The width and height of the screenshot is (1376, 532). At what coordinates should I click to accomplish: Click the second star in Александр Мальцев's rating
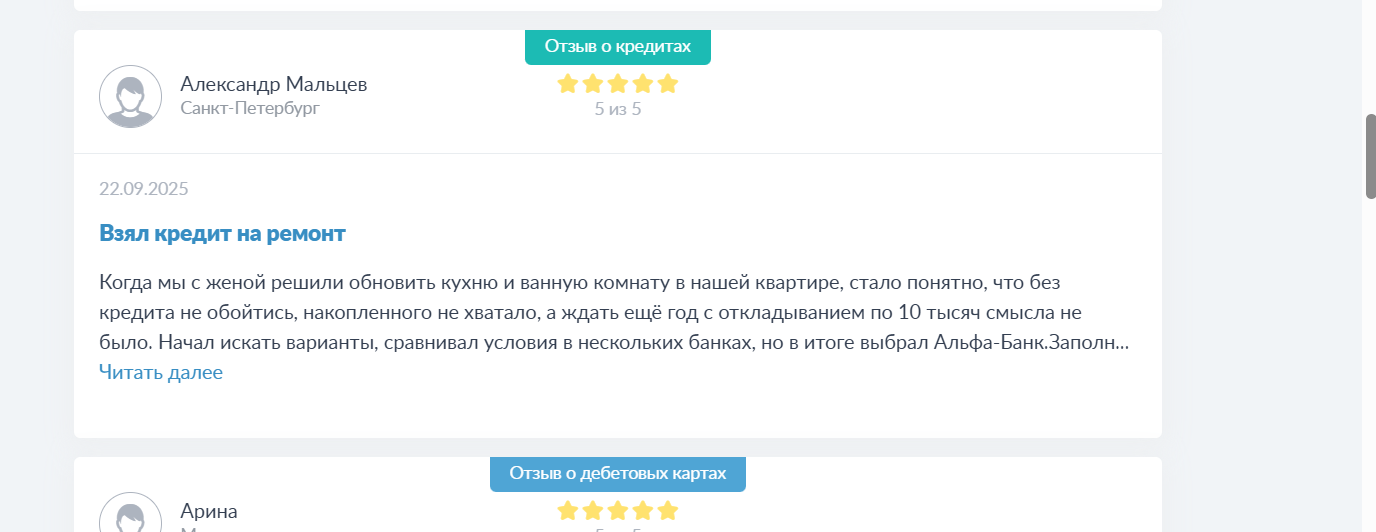tap(593, 84)
